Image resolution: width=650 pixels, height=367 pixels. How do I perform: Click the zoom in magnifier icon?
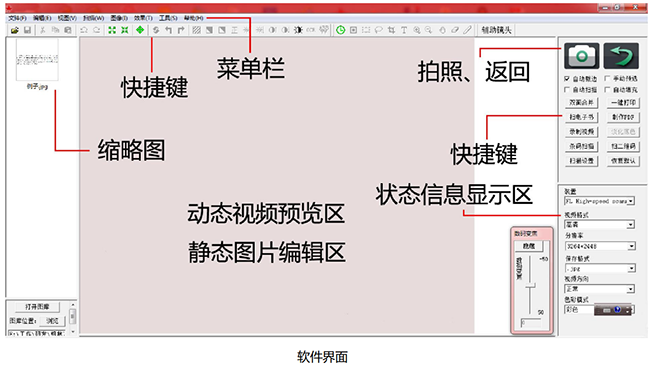click(416, 30)
